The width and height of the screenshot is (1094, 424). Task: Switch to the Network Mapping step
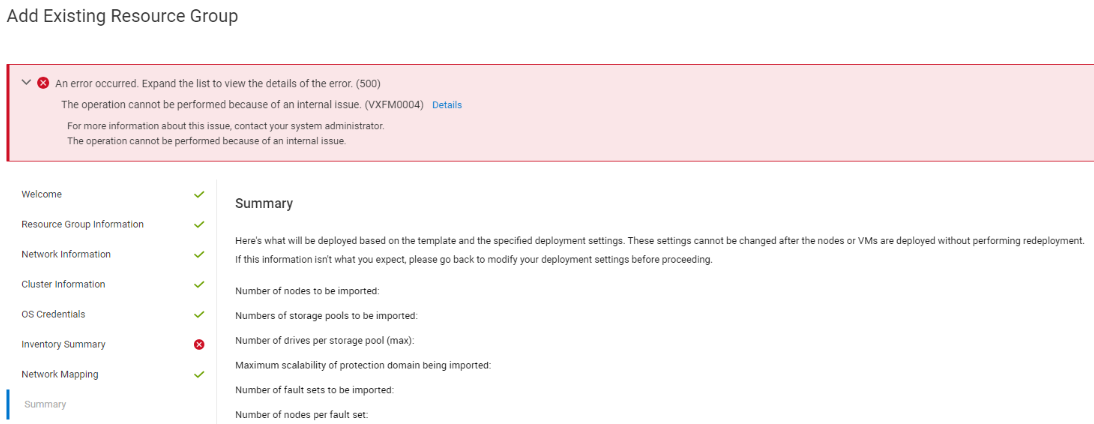[59, 374]
